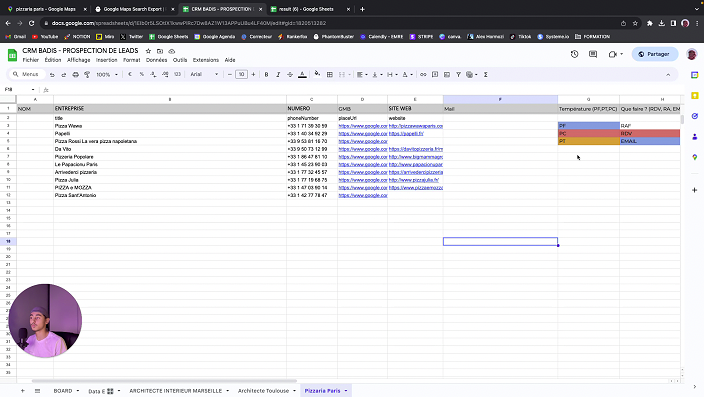Collapse the toolbar with the chevron

668,75
